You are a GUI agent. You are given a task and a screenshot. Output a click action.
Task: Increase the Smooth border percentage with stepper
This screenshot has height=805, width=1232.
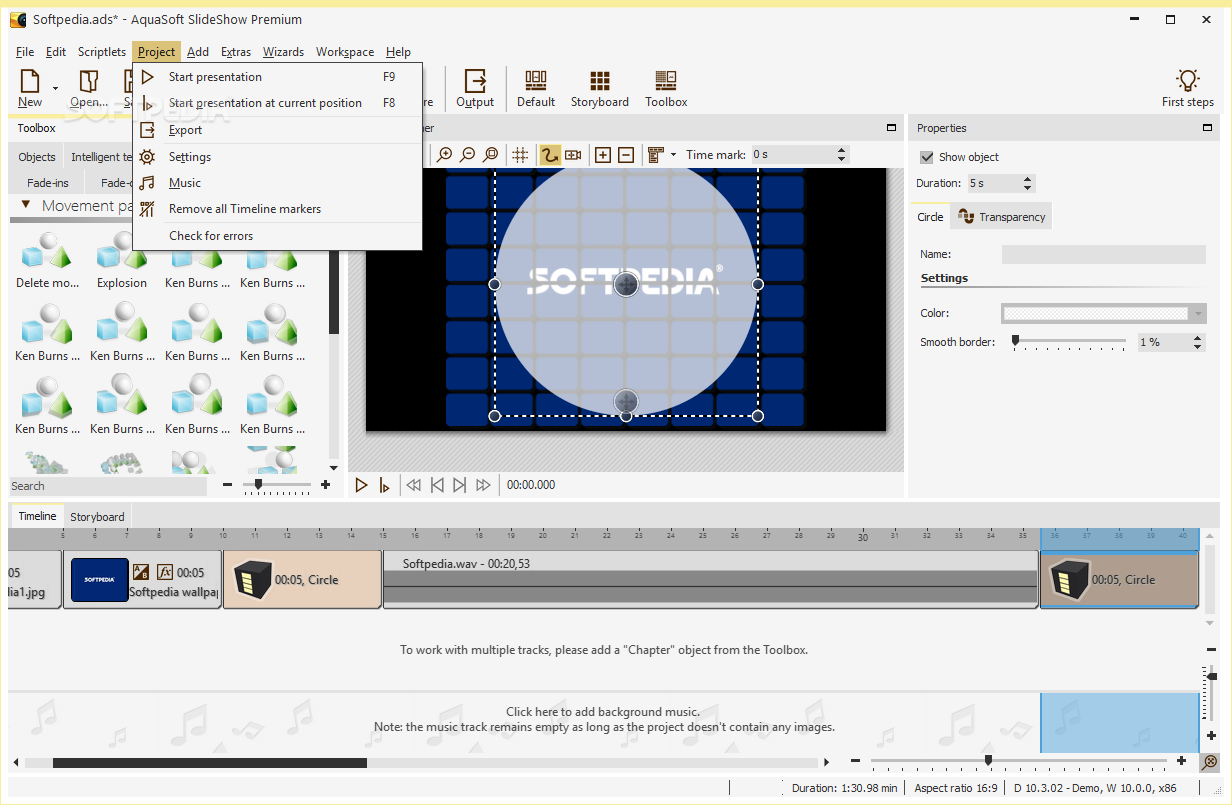(x=1198, y=338)
